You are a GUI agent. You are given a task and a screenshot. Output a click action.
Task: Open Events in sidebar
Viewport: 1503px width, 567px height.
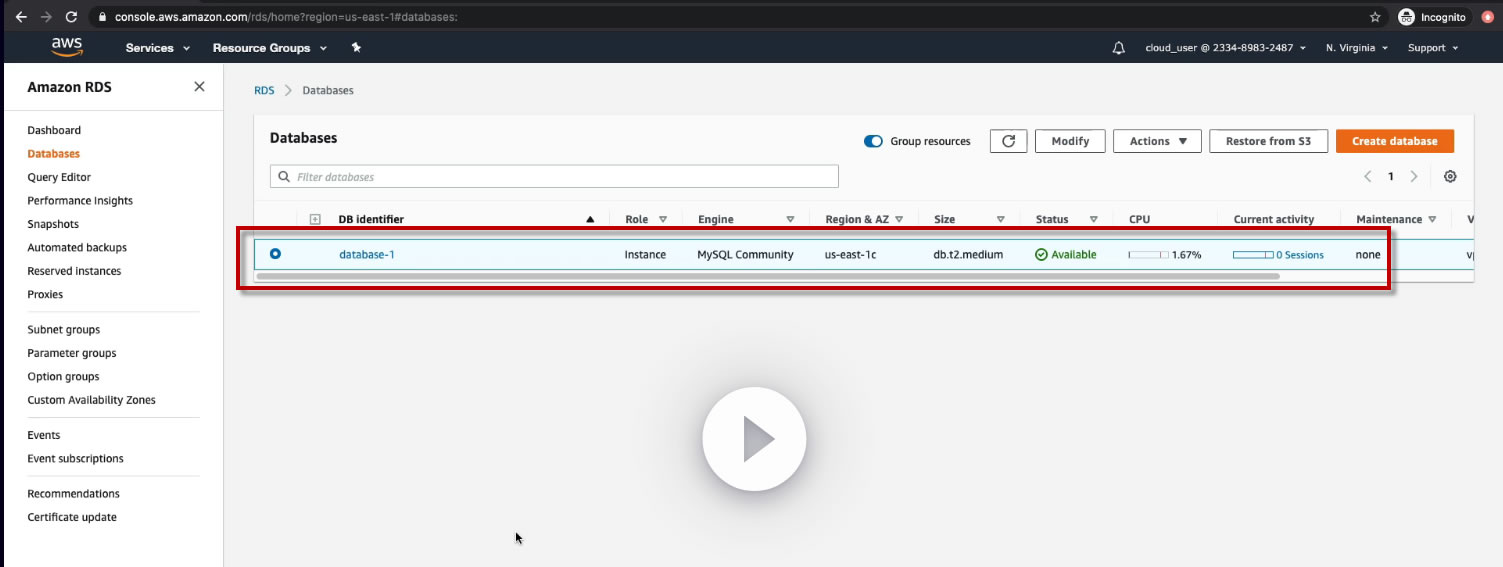click(44, 435)
